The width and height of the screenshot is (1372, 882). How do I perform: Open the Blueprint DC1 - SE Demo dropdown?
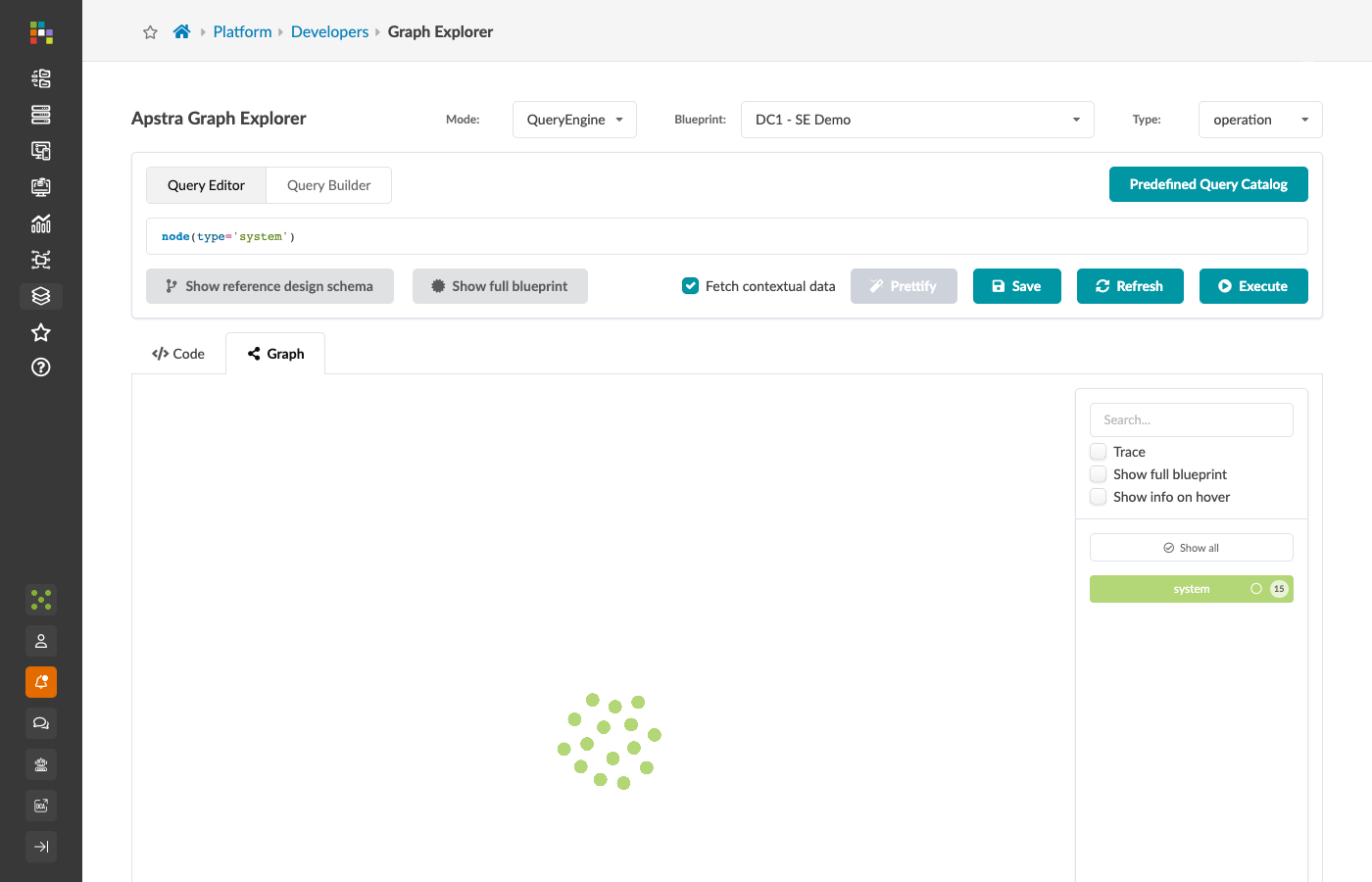(917, 120)
